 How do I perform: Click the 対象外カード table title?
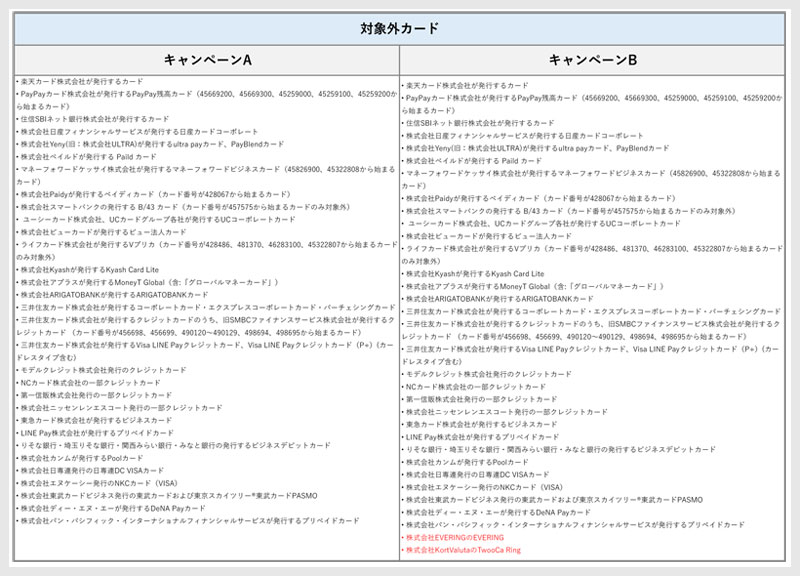pos(399,29)
